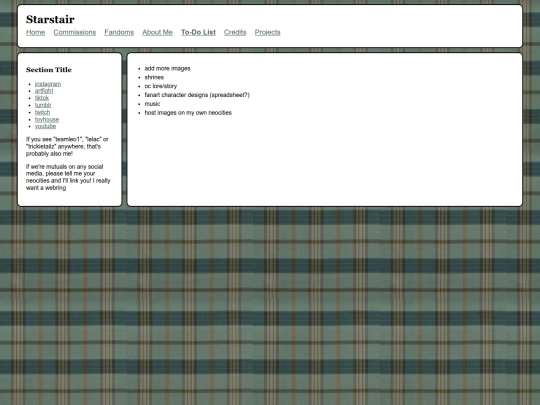Select the 'music' list item
The height and width of the screenshot is (405, 540).
click(x=152, y=104)
